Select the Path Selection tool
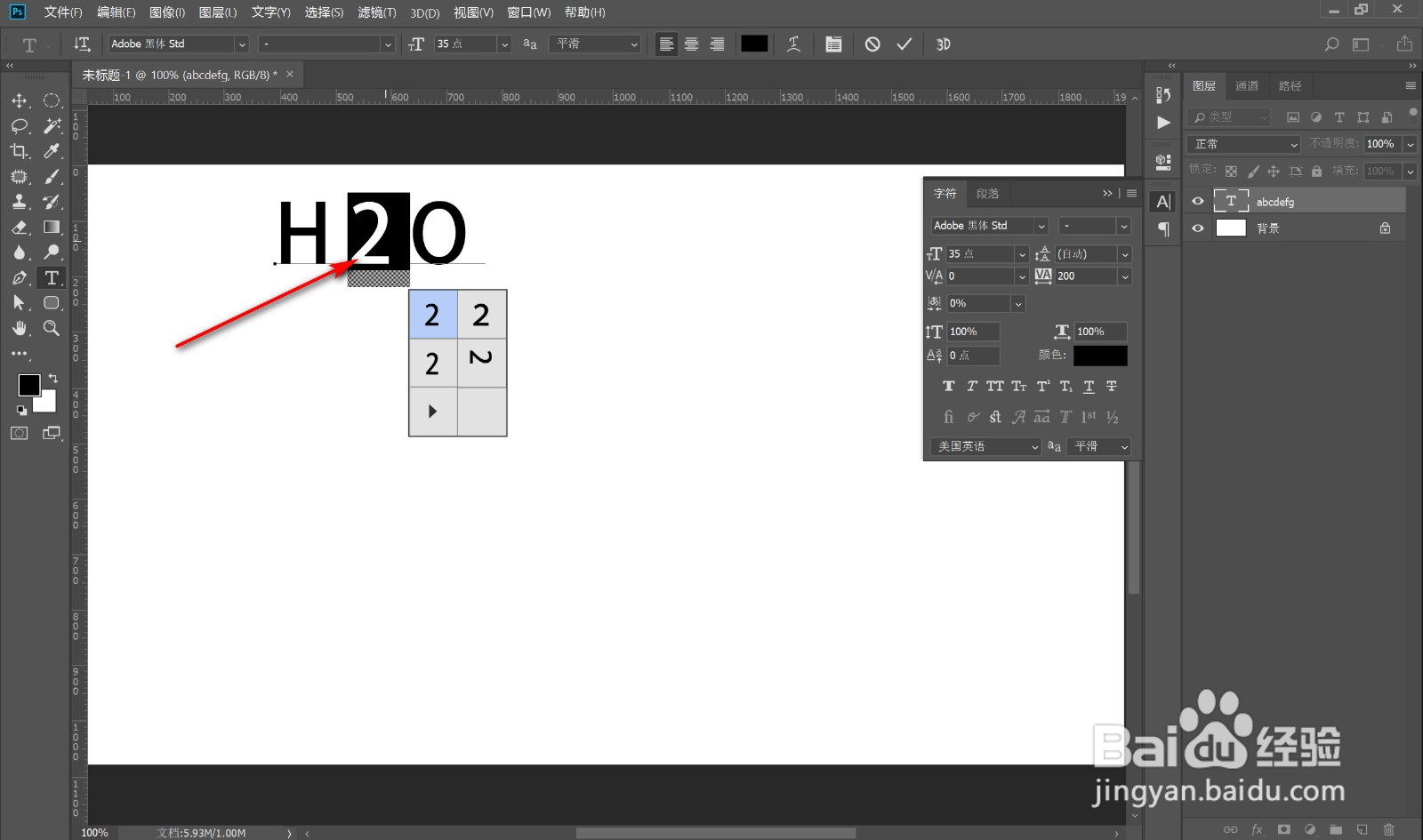 pyautogui.click(x=20, y=303)
